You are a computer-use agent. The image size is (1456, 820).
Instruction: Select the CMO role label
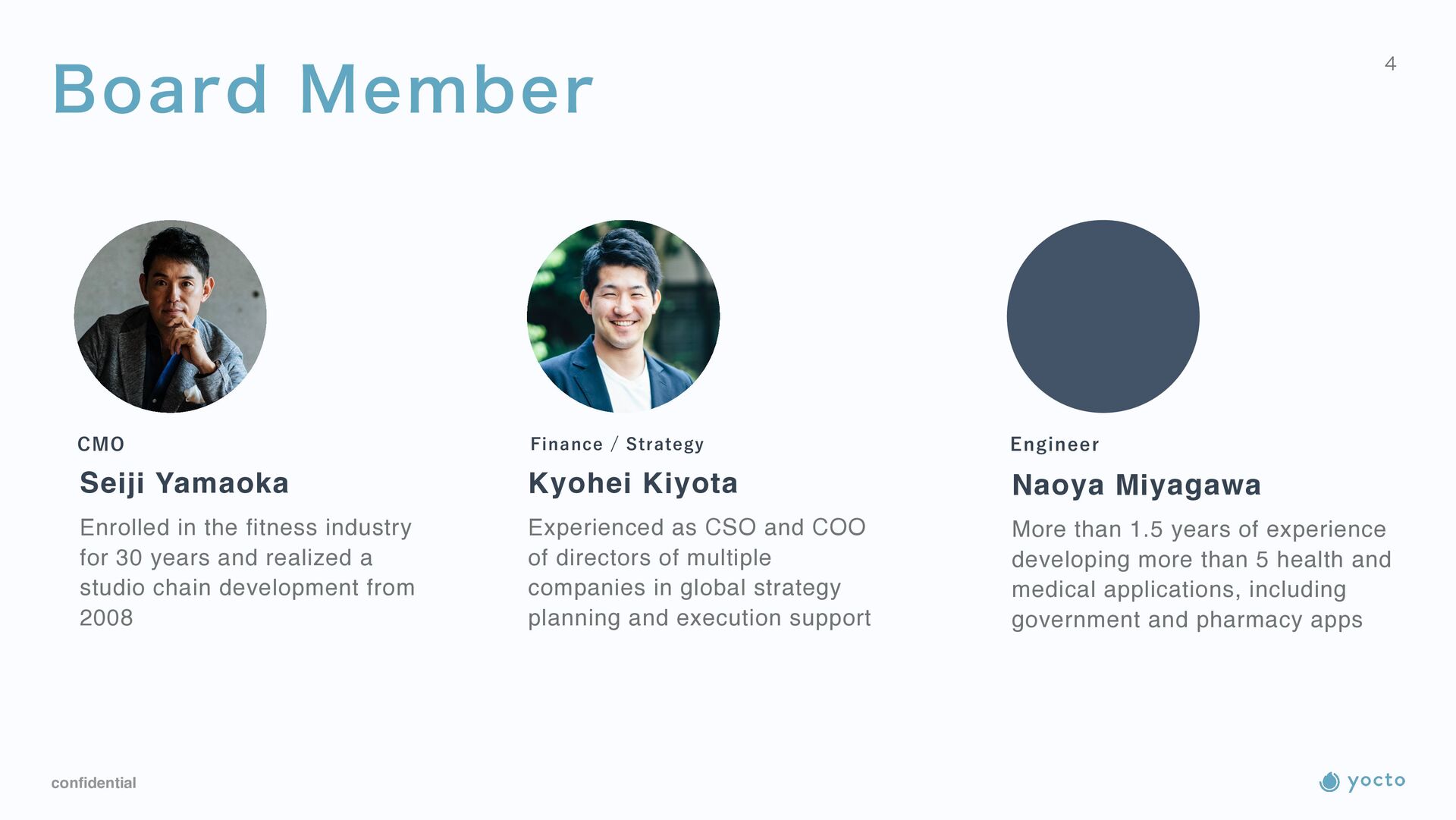point(101,445)
